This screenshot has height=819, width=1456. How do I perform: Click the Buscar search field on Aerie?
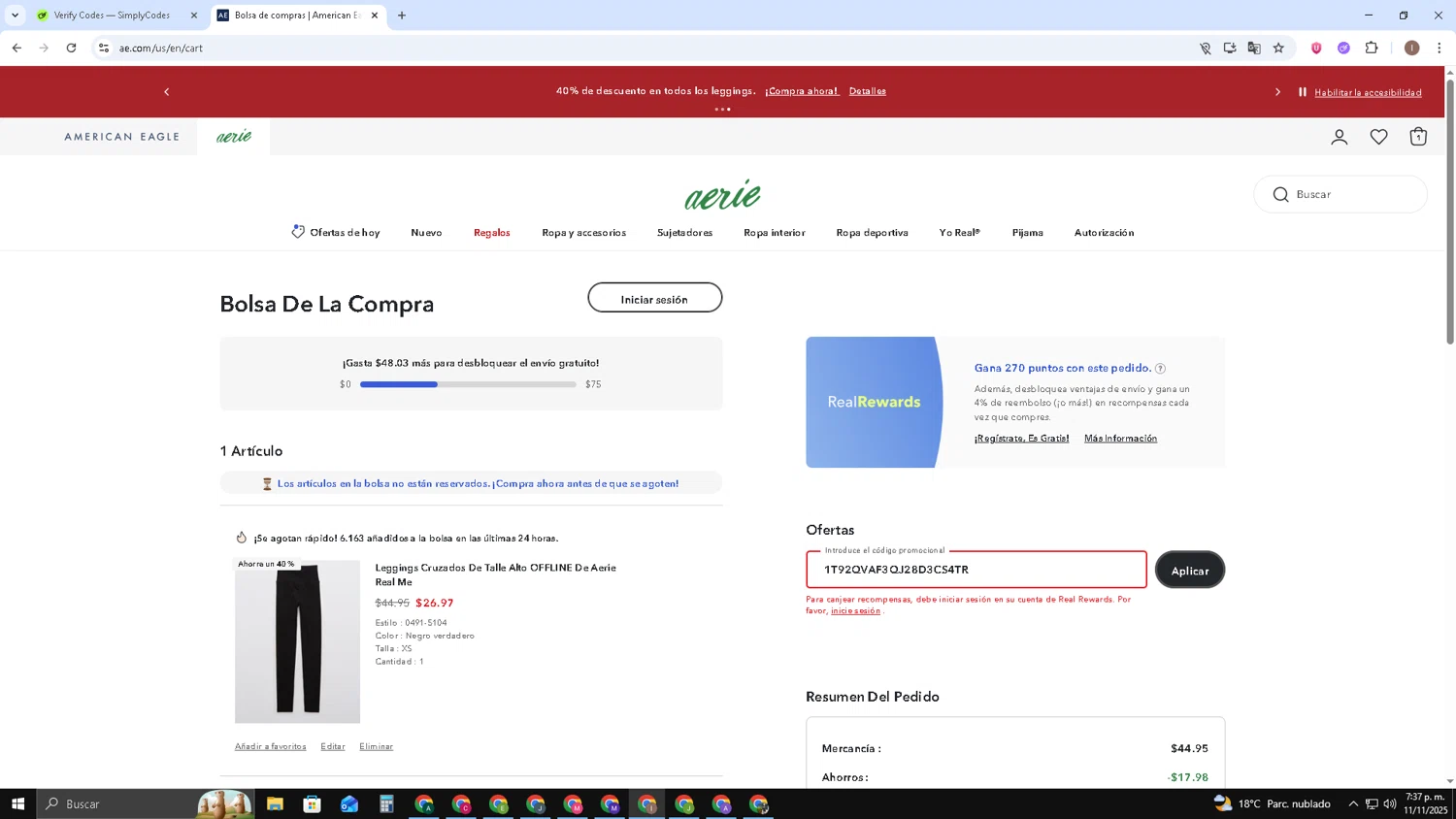1340,194
